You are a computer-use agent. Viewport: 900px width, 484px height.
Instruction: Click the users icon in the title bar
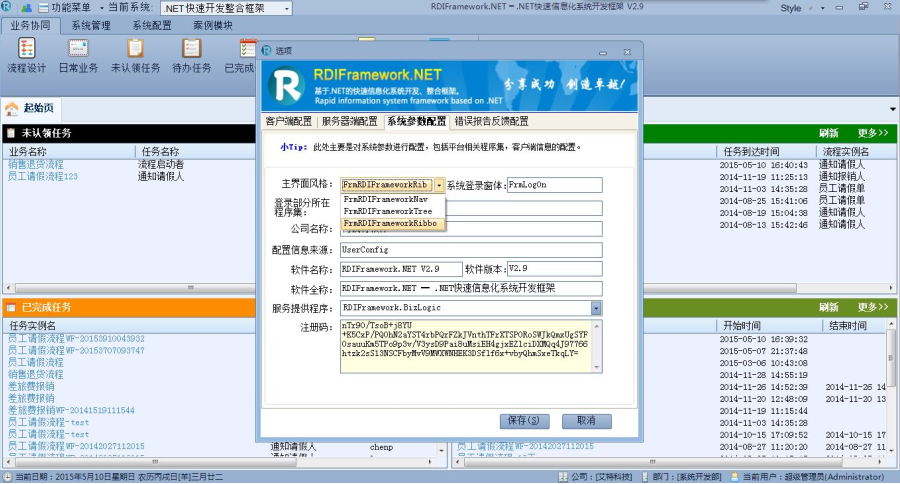coord(26,8)
